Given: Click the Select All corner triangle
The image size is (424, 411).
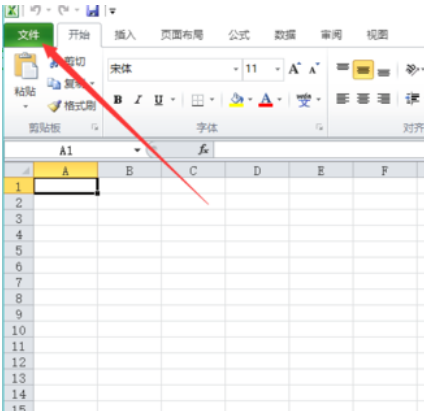Looking at the screenshot, I should coord(19,170).
